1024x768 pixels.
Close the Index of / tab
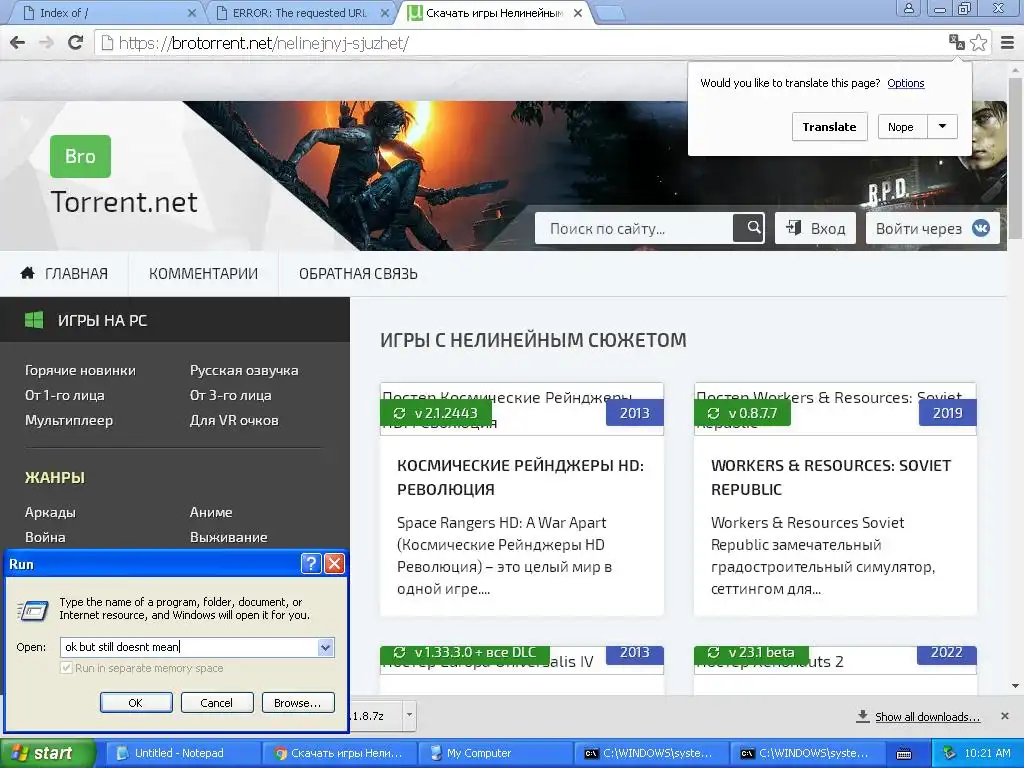(191, 13)
